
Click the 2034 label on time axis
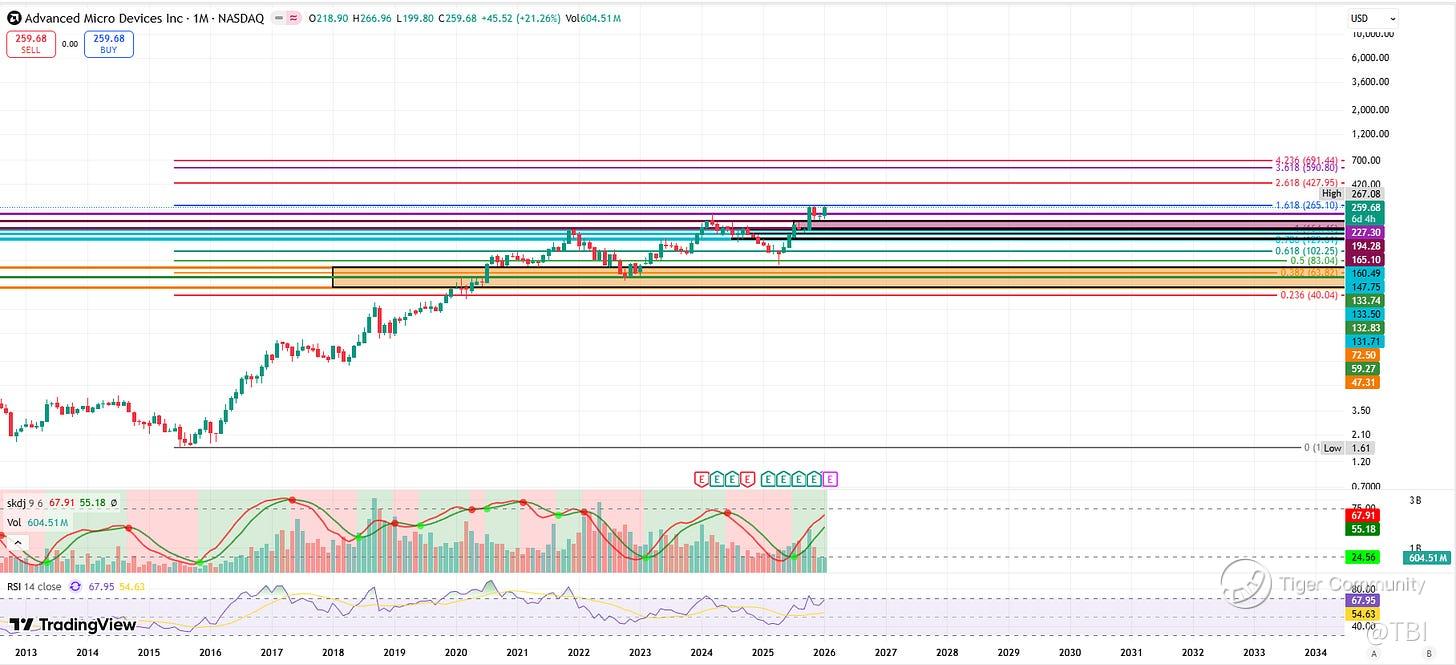1316,653
